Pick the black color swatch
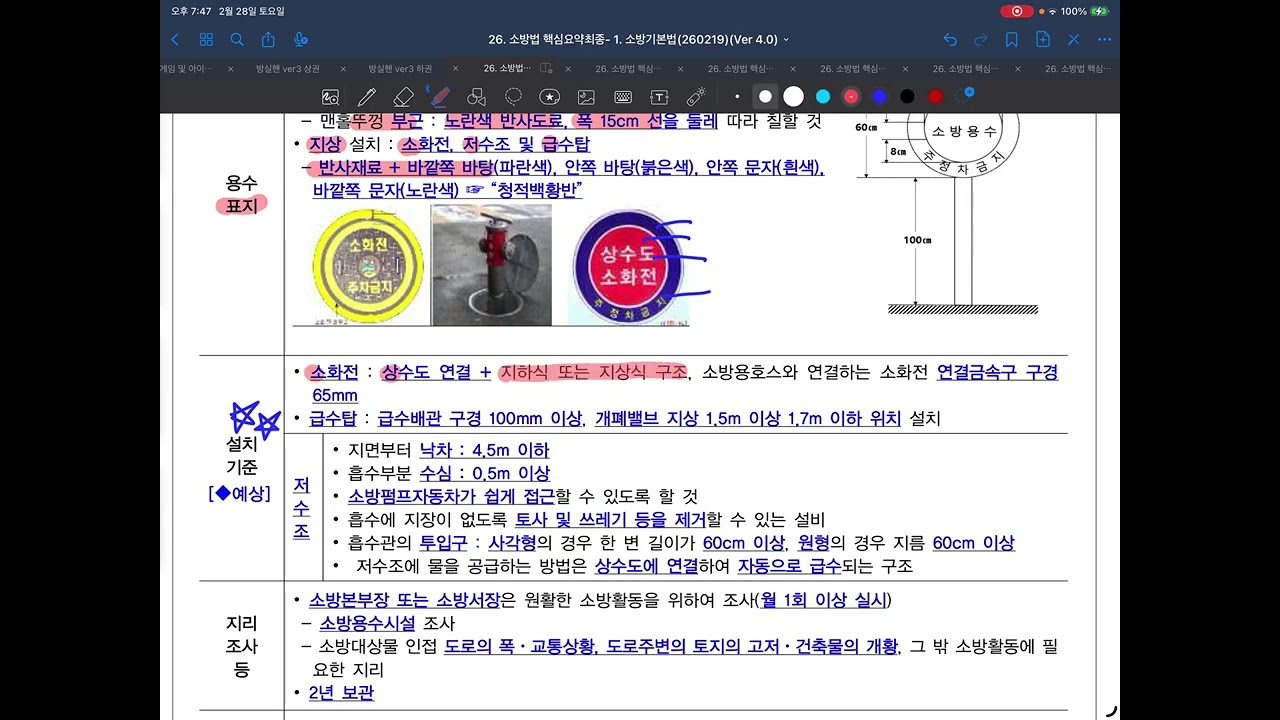Screen dimensions: 1280x720 907,97
